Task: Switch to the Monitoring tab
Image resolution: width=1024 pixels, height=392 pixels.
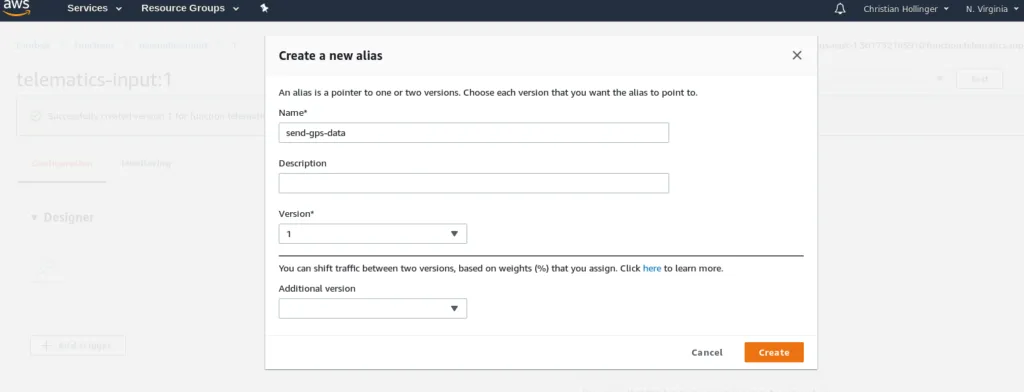Action: pos(146,163)
